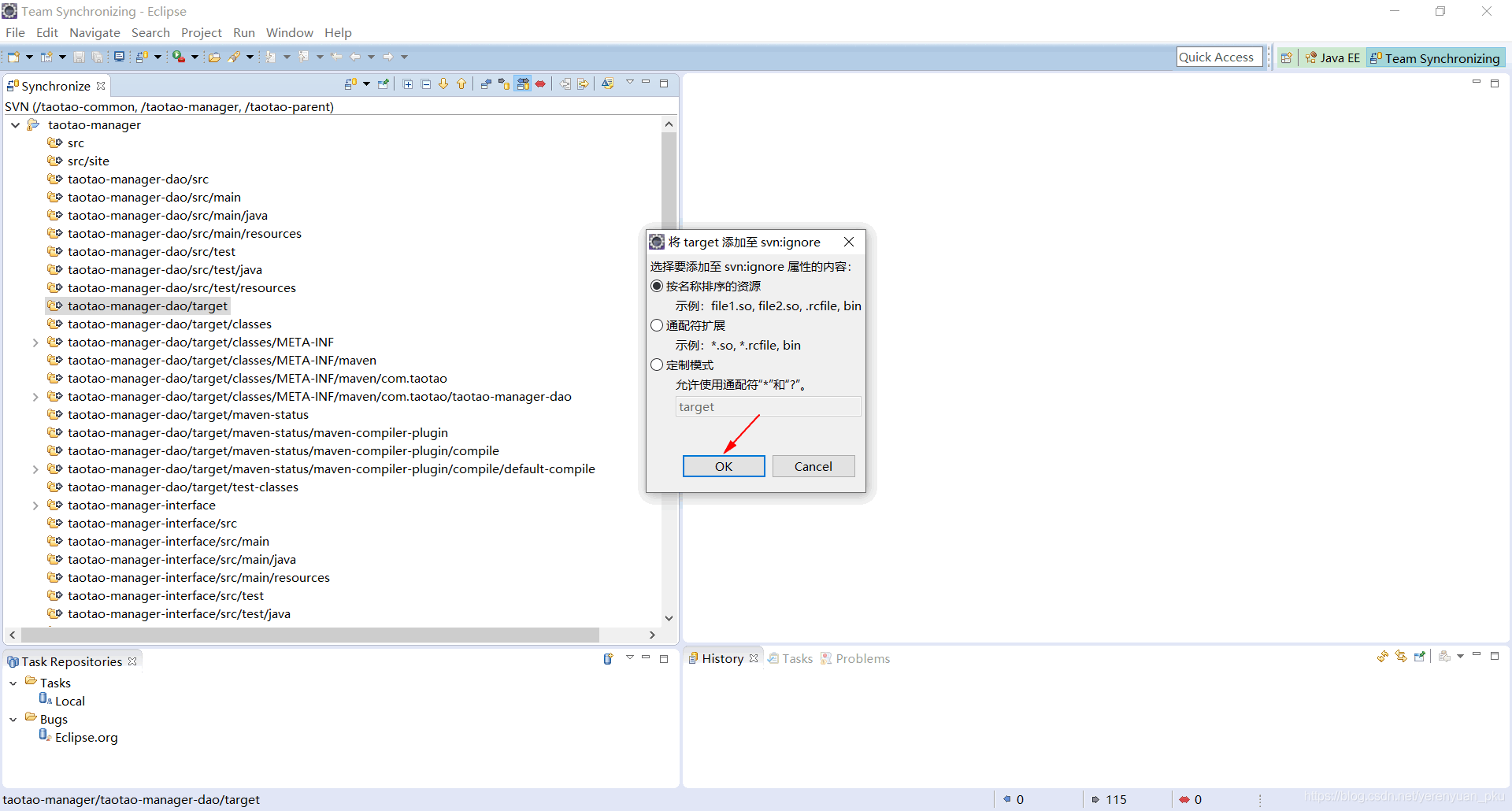Open the Window menu

tap(289, 32)
